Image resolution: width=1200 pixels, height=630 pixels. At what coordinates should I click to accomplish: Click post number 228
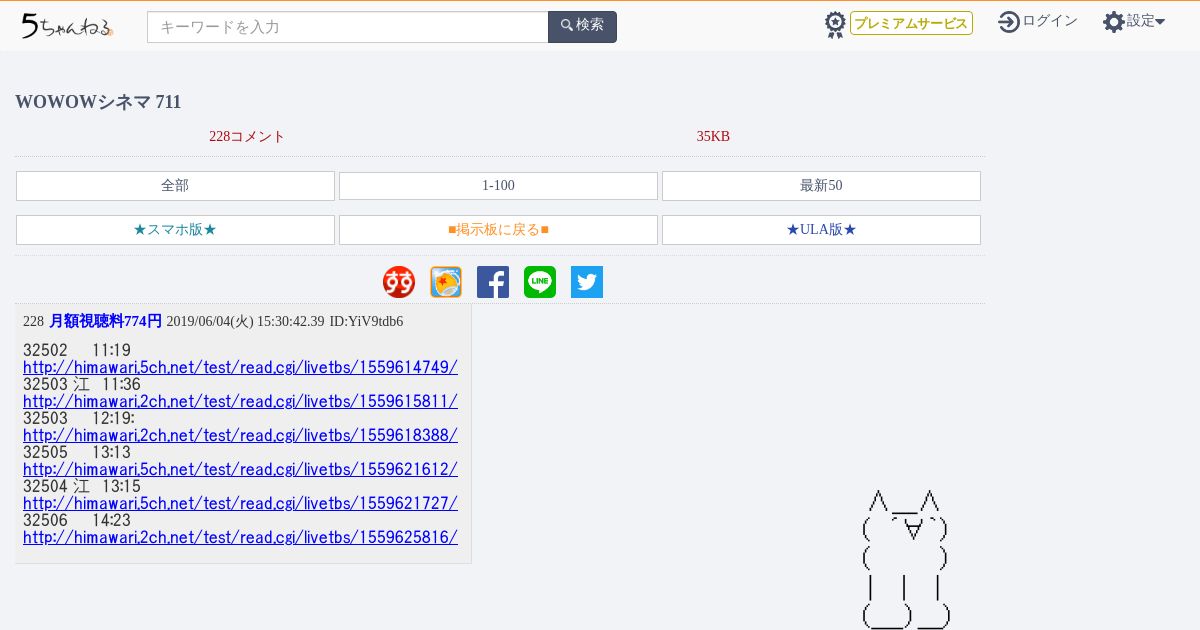click(33, 321)
